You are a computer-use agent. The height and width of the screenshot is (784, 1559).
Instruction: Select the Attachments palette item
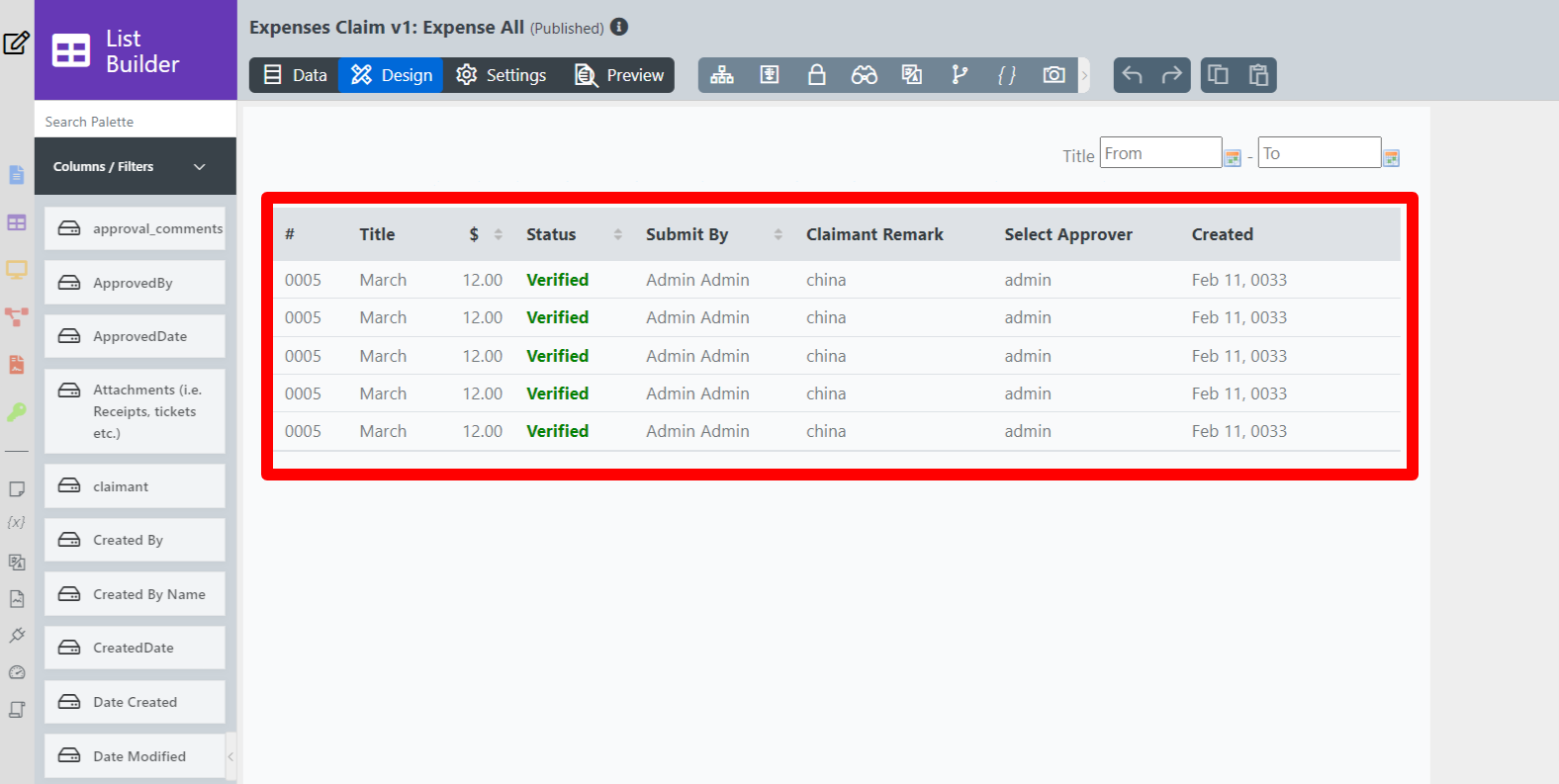tap(135, 411)
